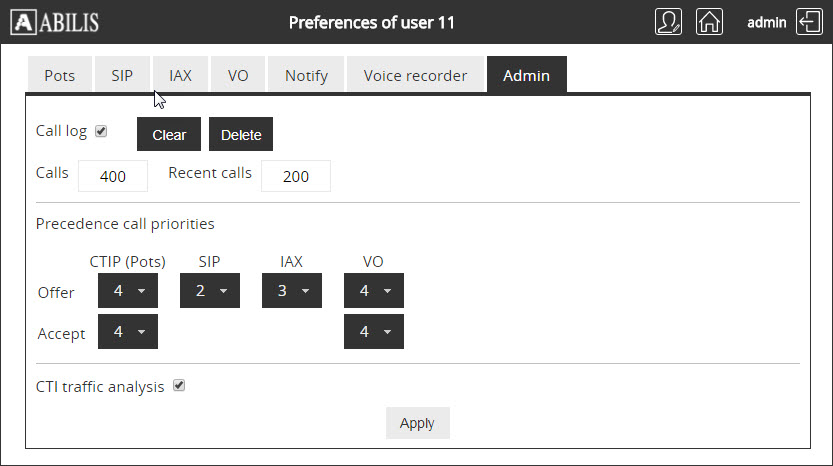Viewport: 833px width, 466px height.
Task: Click the logout icon next to admin
Action: coord(809,22)
